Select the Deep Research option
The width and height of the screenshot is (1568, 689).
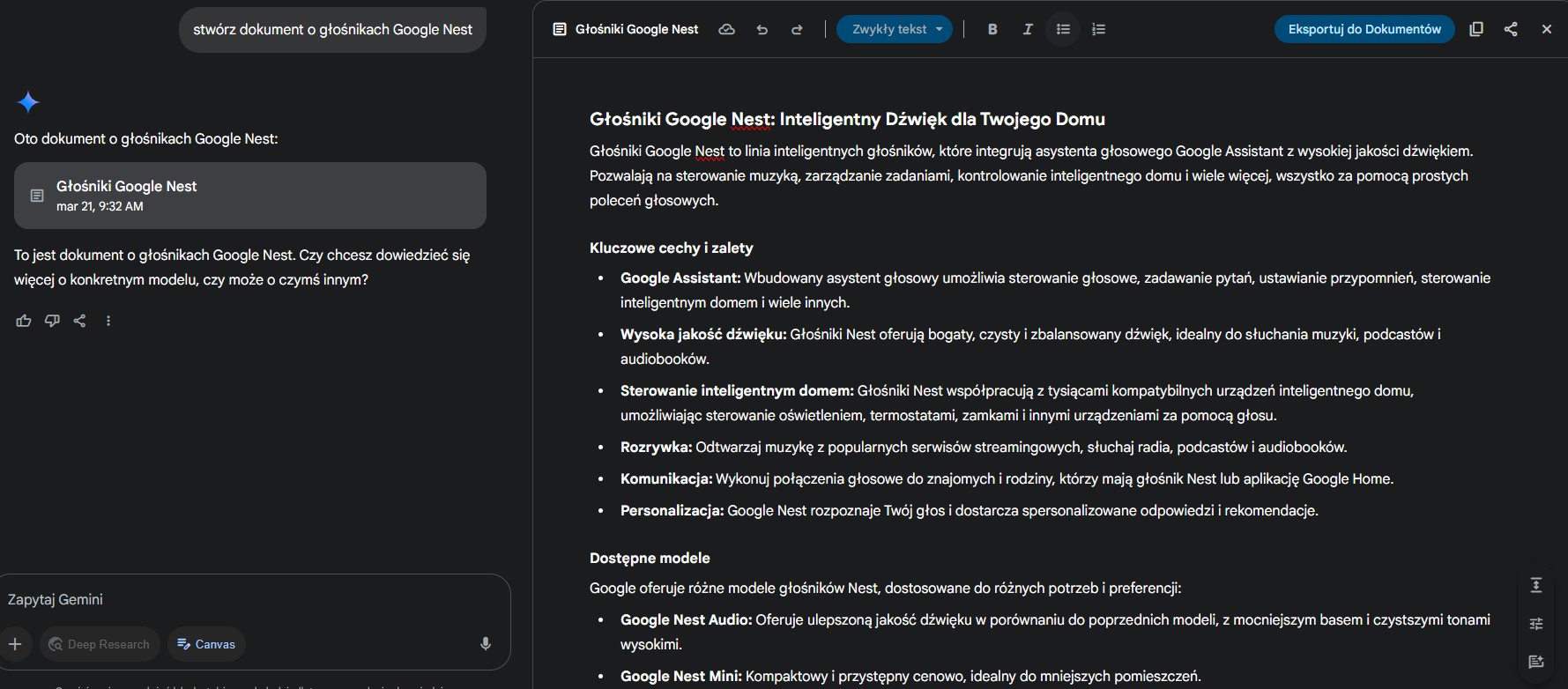click(99, 644)
